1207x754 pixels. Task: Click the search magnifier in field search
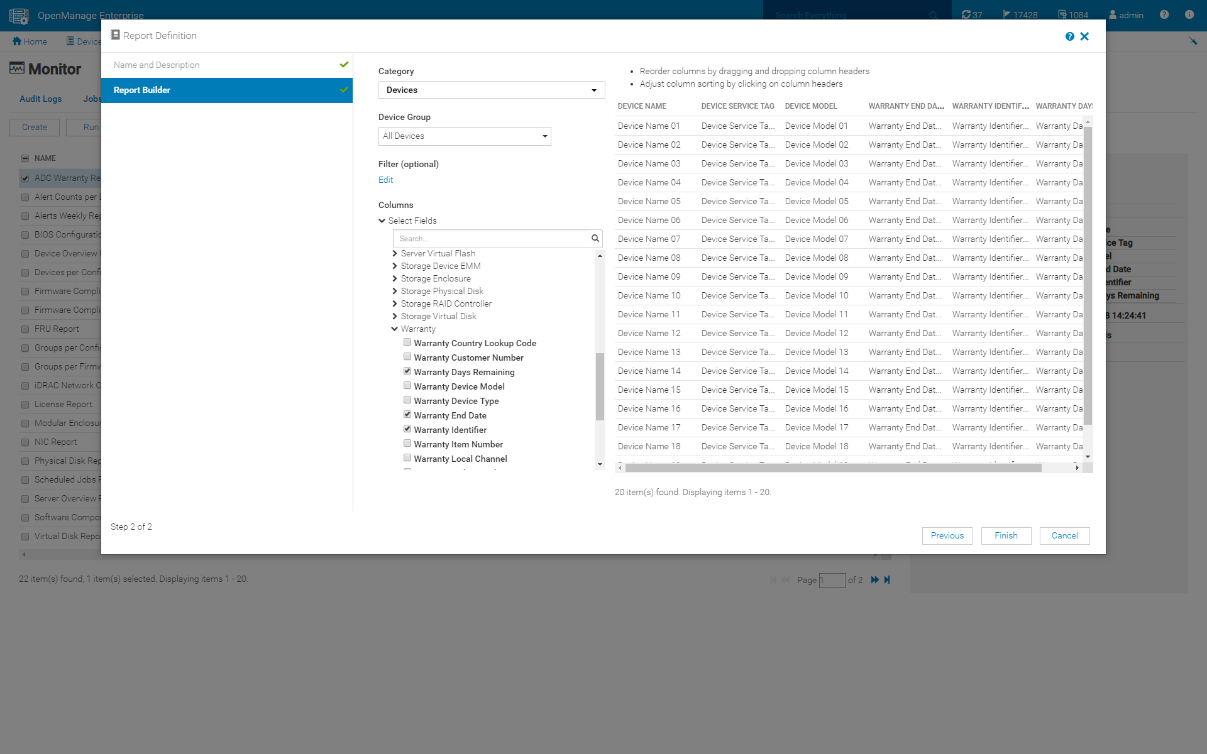point(595,238)
